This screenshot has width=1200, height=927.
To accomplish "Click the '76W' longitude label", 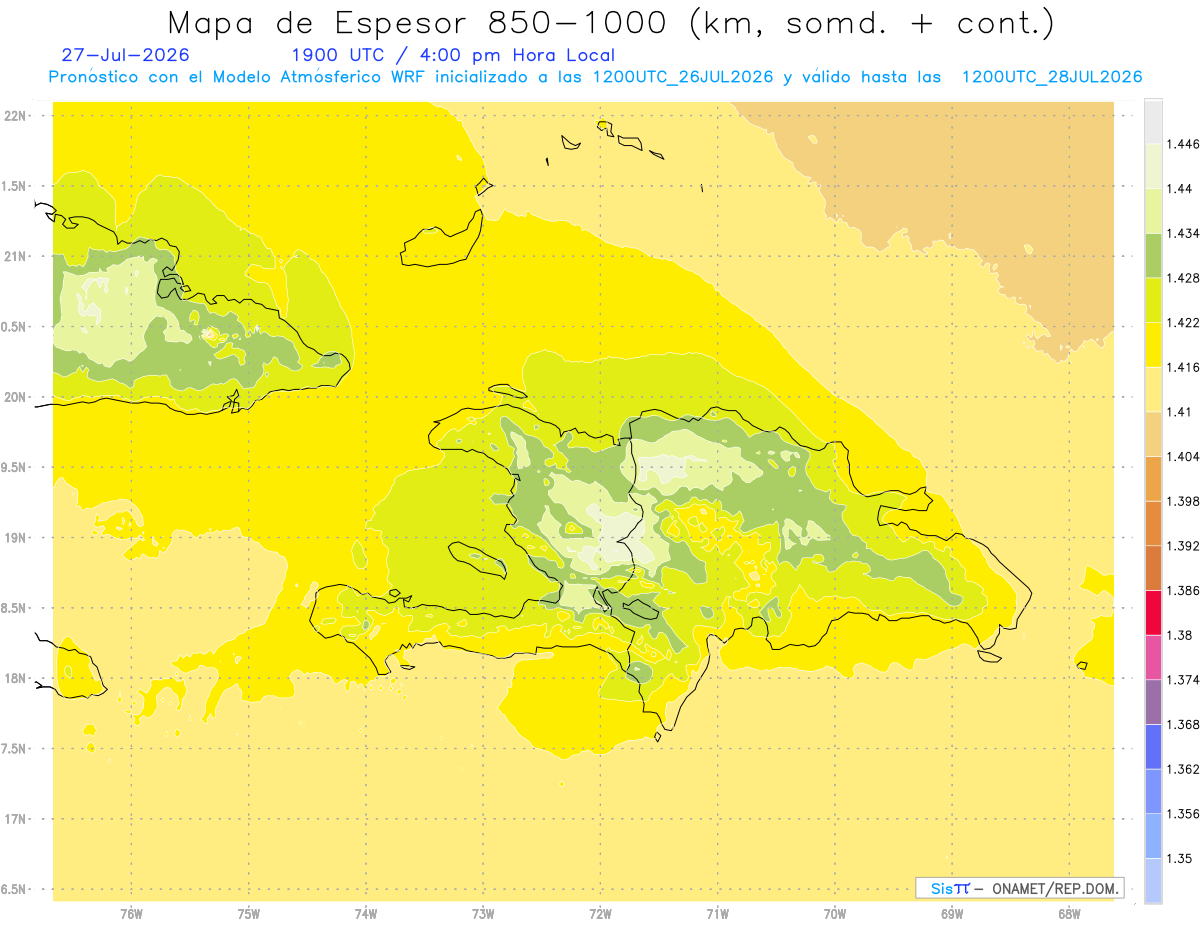I will point(131,914).
